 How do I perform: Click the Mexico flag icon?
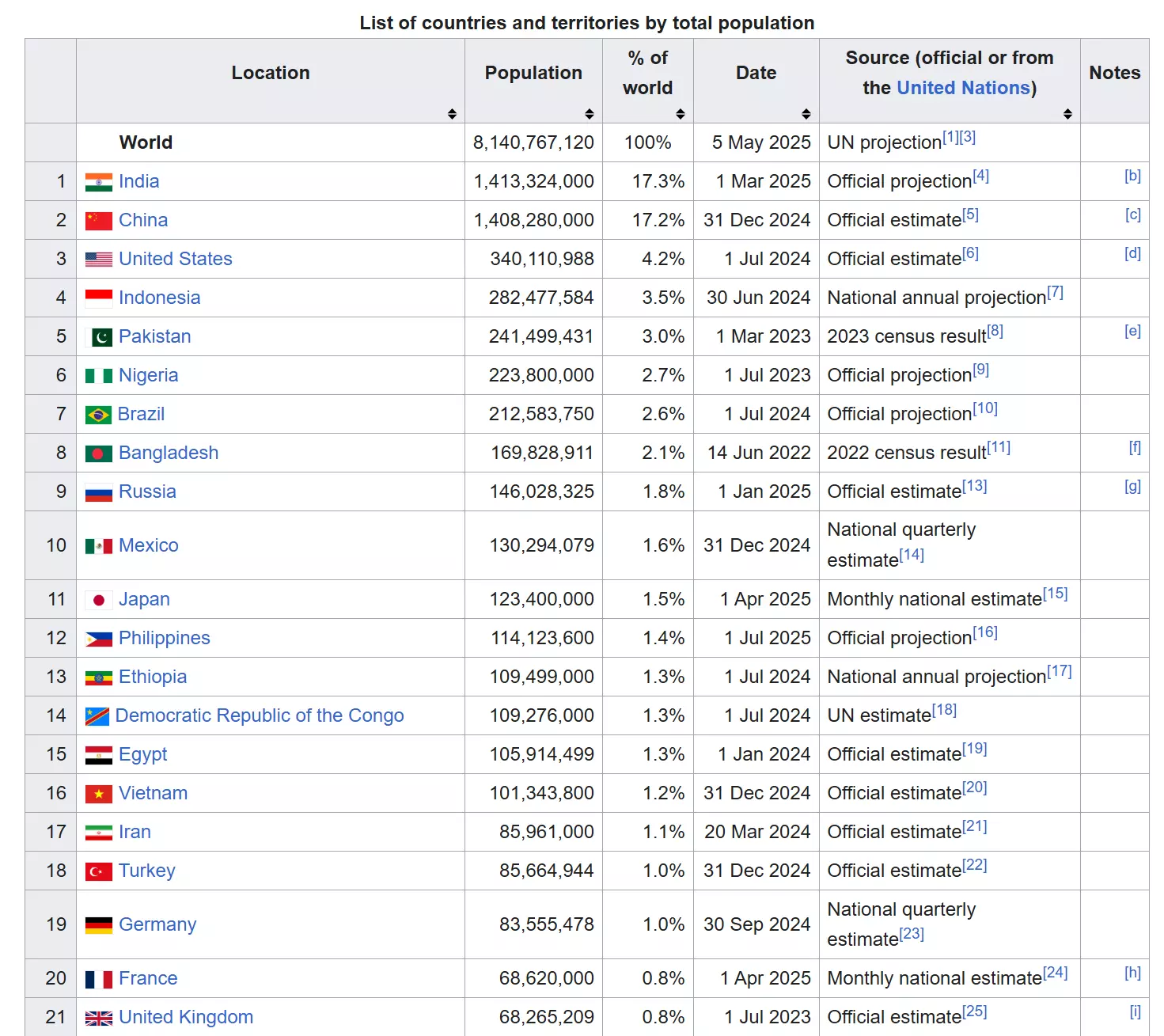pos(99,546)
